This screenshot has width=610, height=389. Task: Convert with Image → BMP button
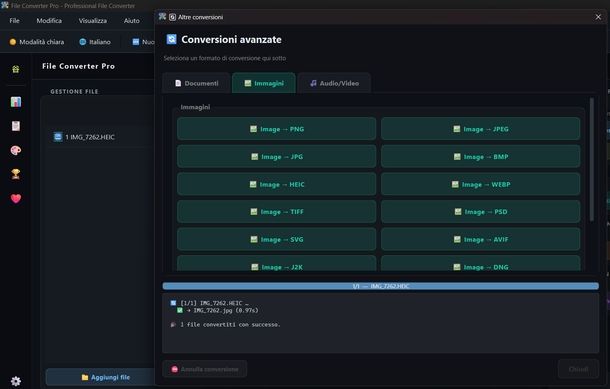click(480, 156)
